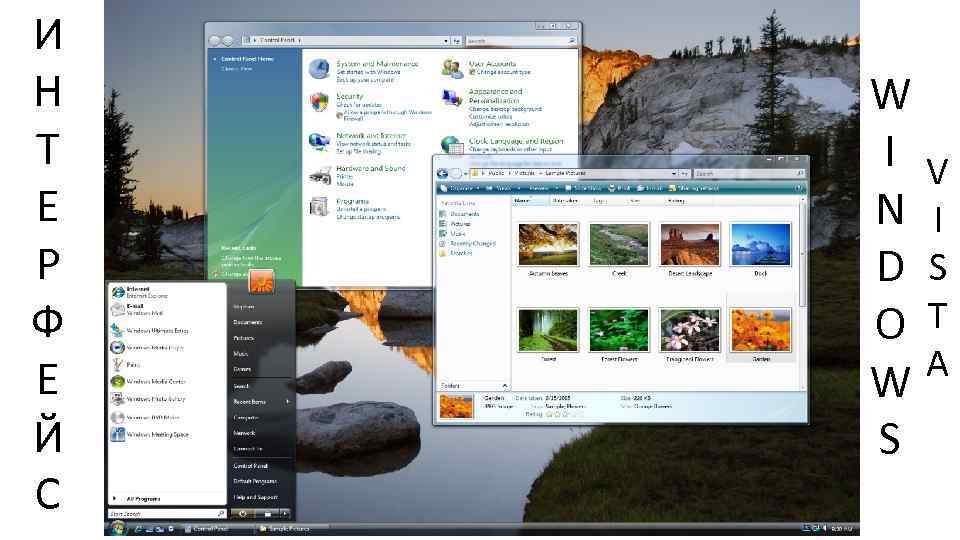Click Change desktop background link
Screen dimensions: 960x540
pos(505,109)
